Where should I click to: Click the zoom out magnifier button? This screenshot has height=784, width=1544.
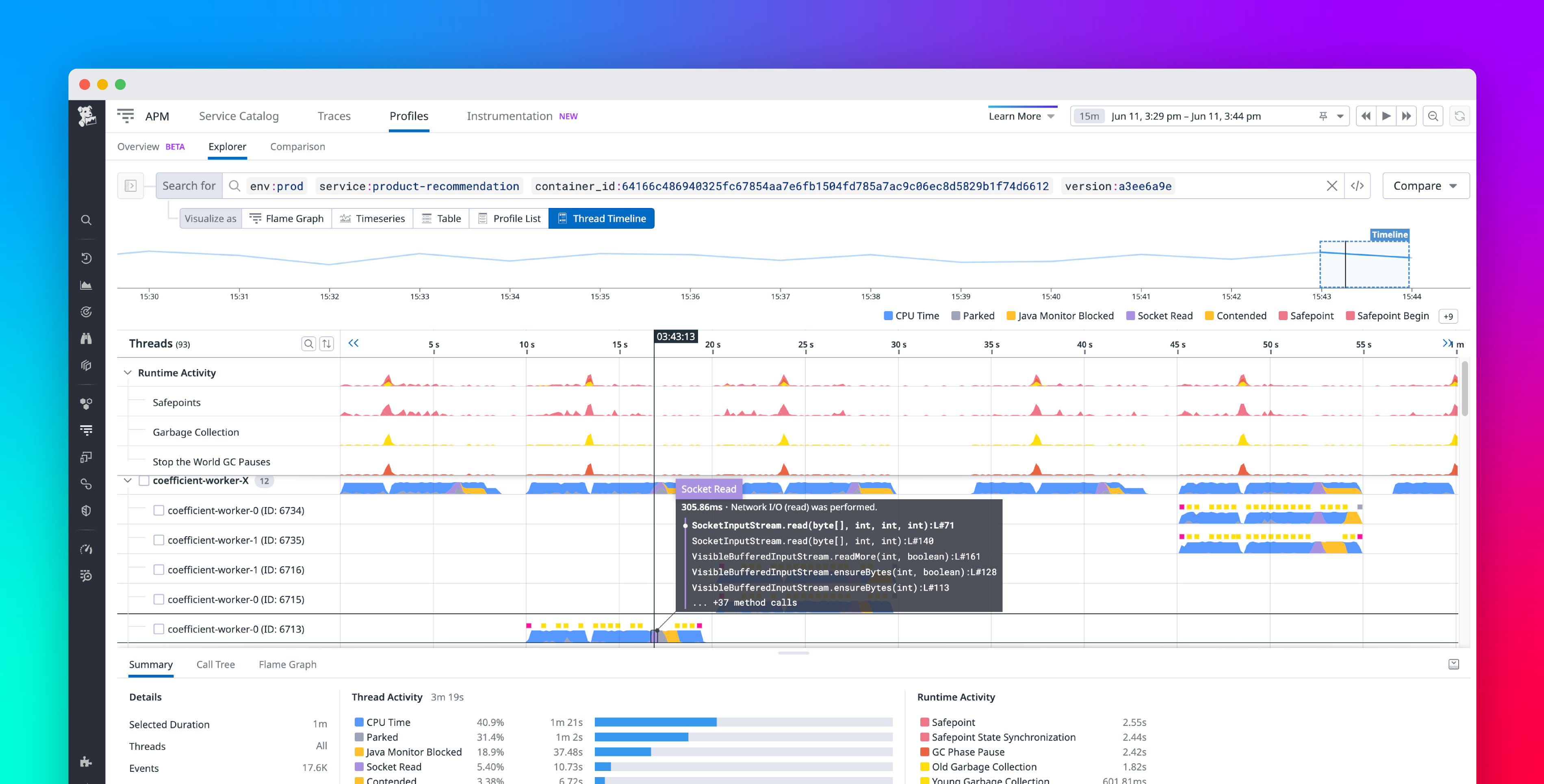tap(1433, 116)
